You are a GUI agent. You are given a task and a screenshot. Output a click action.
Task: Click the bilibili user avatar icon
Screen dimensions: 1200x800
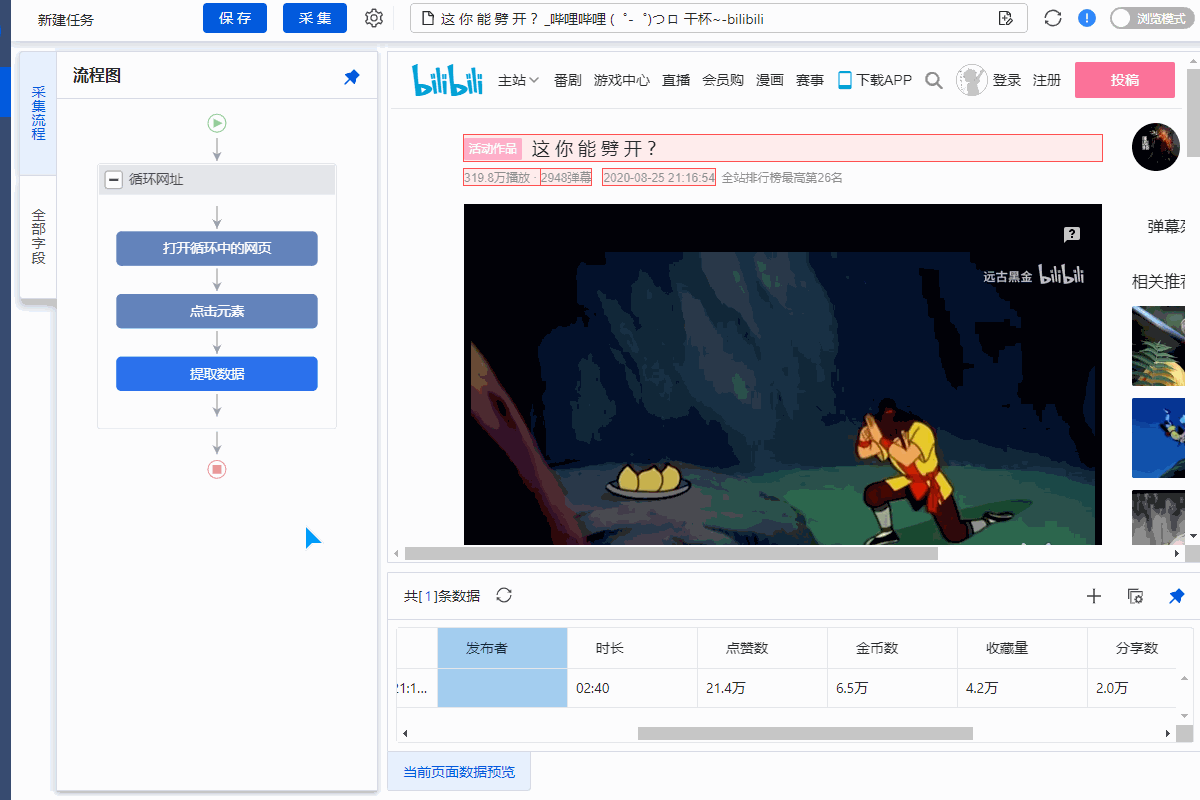pos(972,80)
